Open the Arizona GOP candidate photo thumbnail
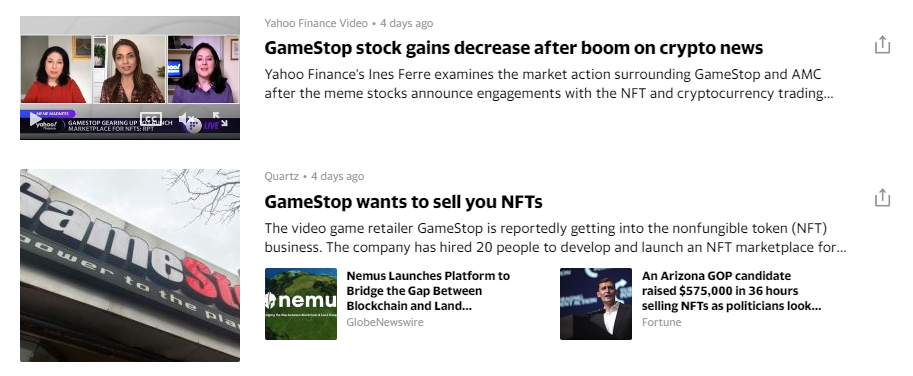Viewport: 913px width, 376px height. pyautogui.click(x=596, y=304)
